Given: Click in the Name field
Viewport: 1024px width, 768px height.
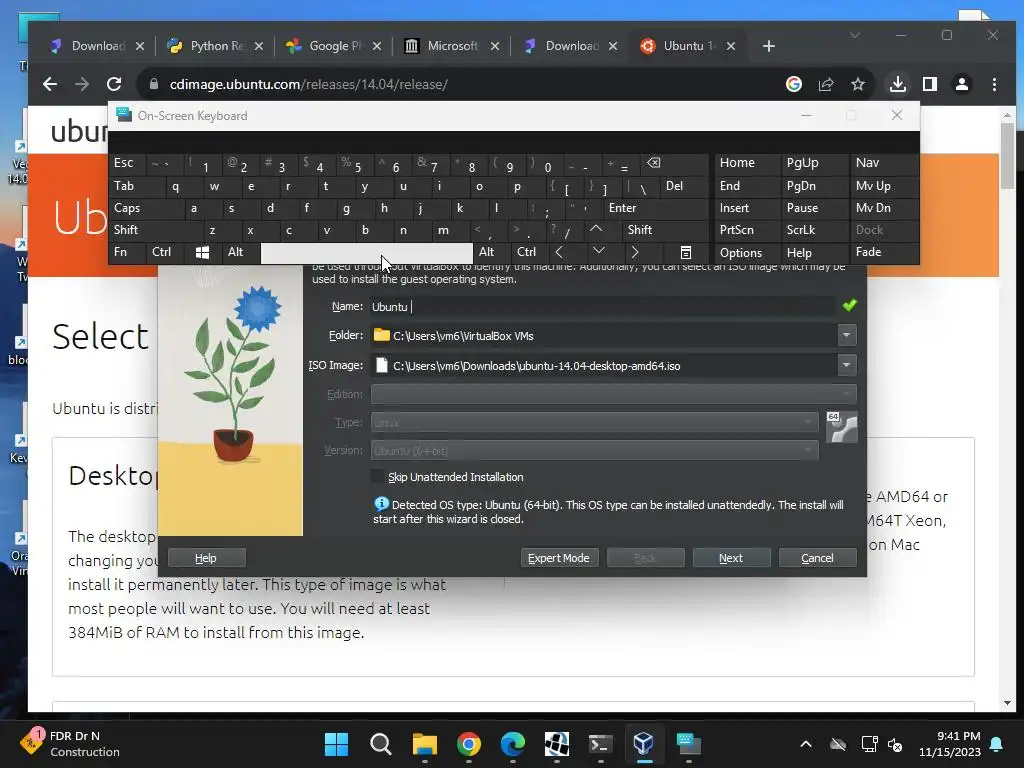Looking at the screenshot, I should click(603, 306).
